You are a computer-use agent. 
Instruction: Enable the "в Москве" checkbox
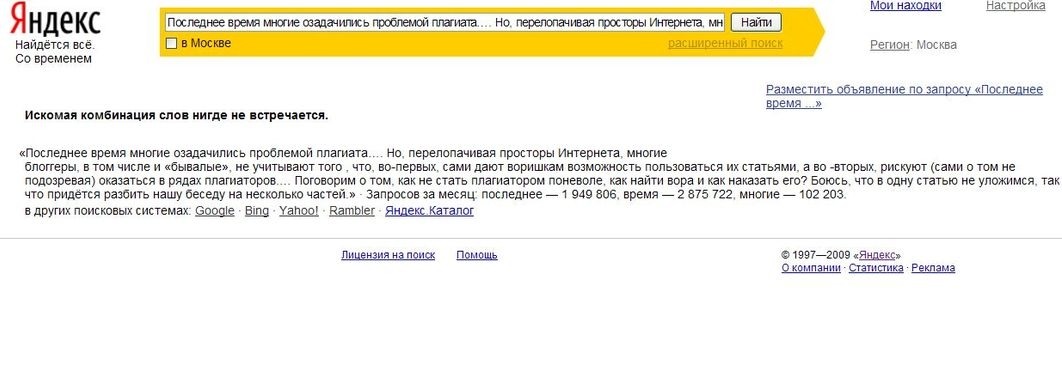point(171,44)
